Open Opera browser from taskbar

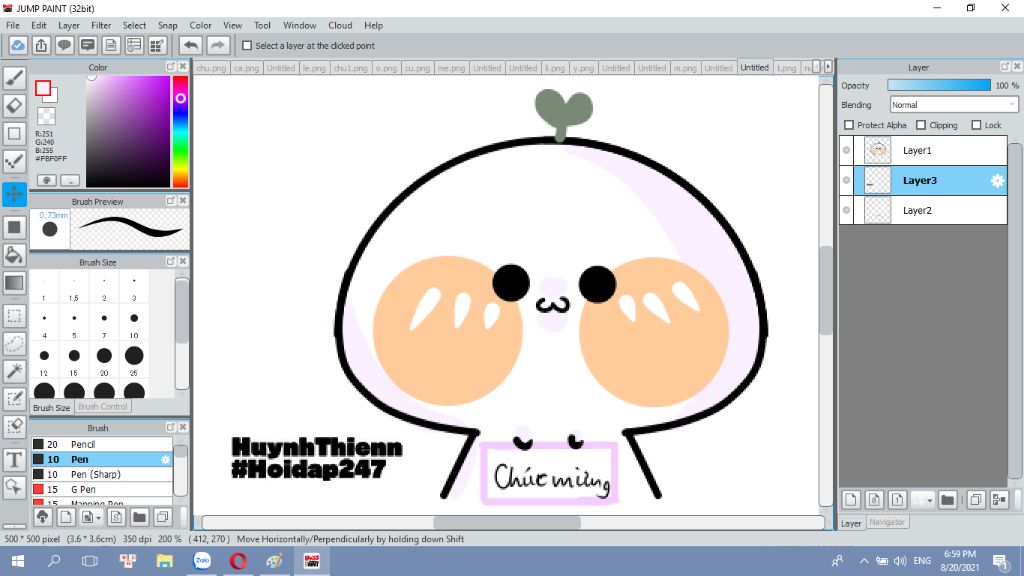(x=238, y=560)
